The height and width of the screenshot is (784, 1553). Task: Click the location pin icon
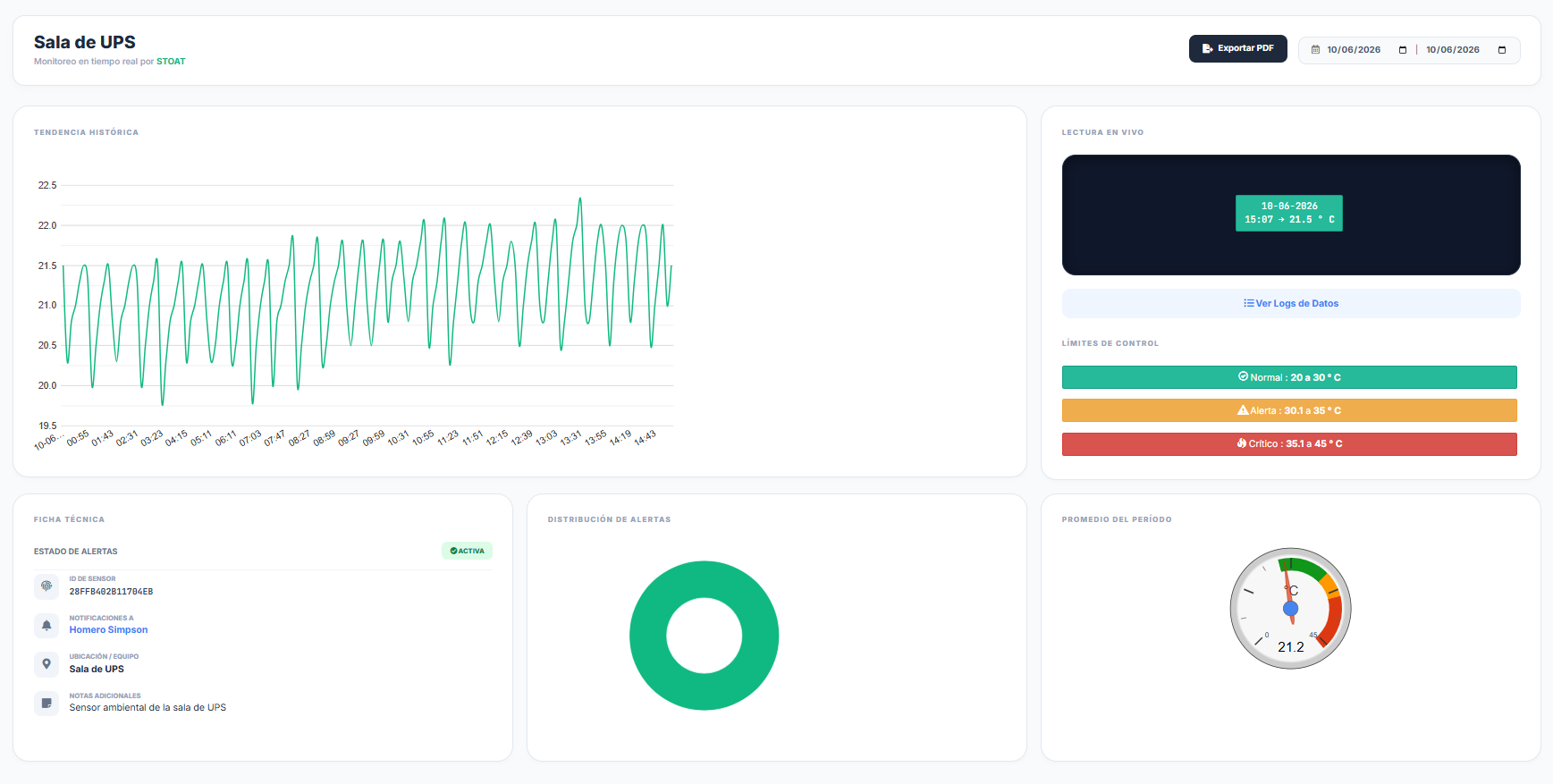(x=46, y=663)
